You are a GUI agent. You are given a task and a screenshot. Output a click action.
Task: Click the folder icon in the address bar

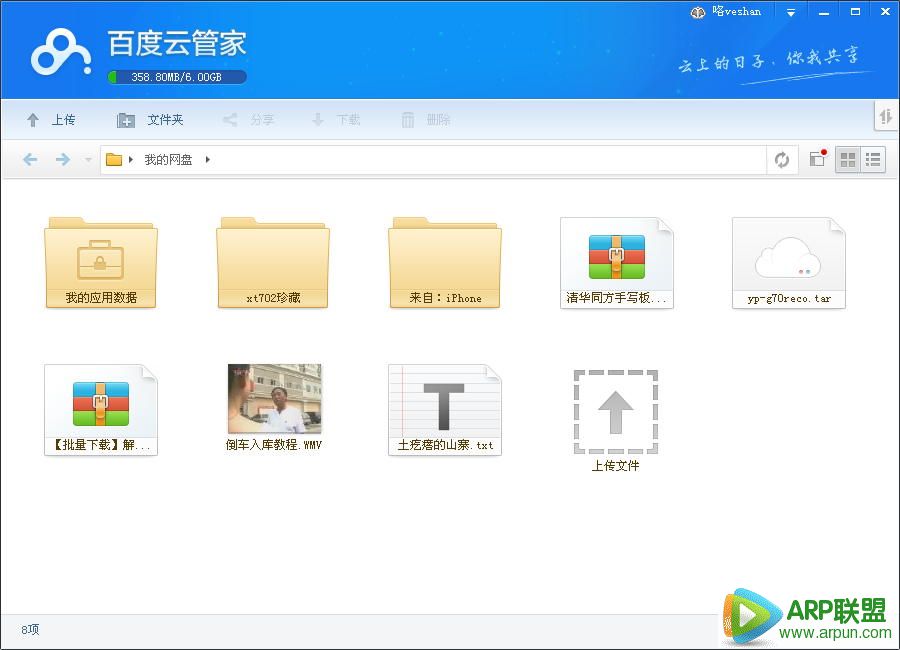pyautogui.click(x=114, y=159)
